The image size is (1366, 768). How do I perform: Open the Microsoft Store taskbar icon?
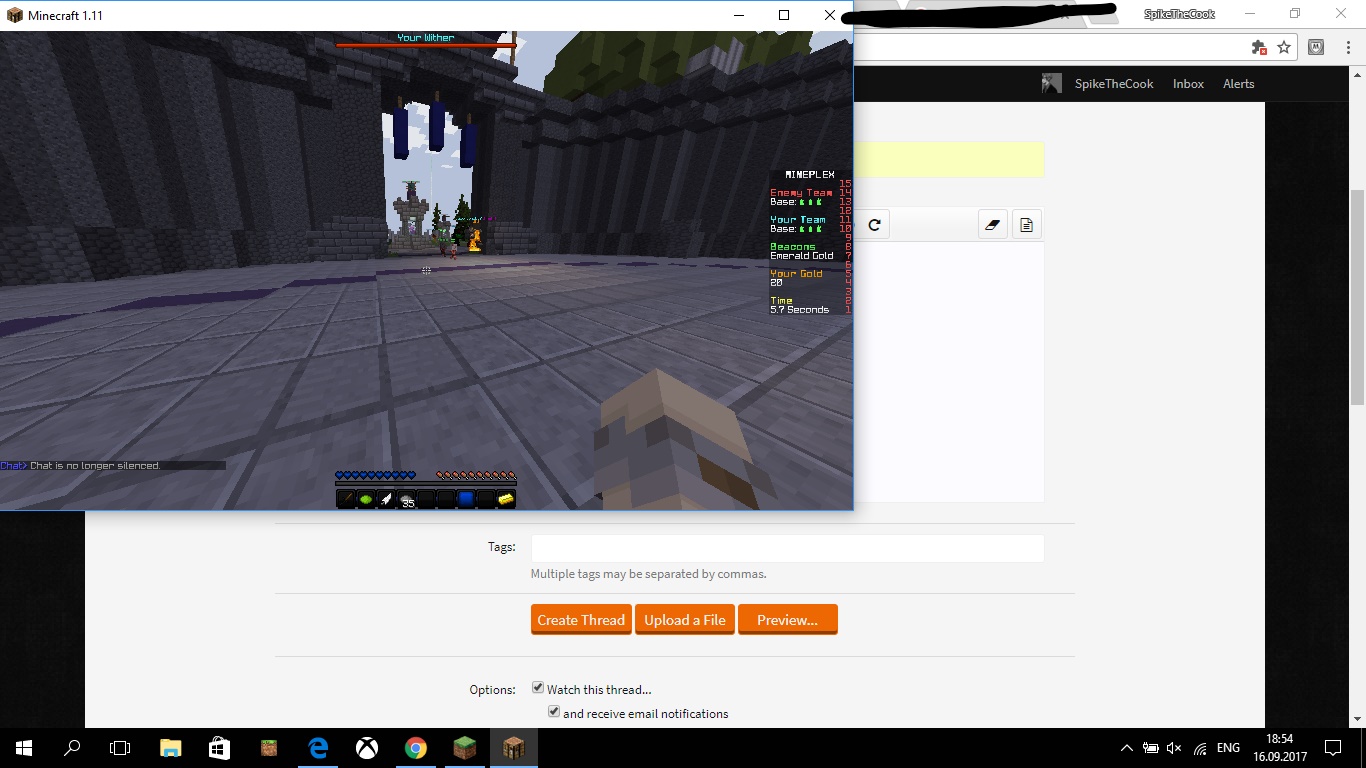coord(219,748)
